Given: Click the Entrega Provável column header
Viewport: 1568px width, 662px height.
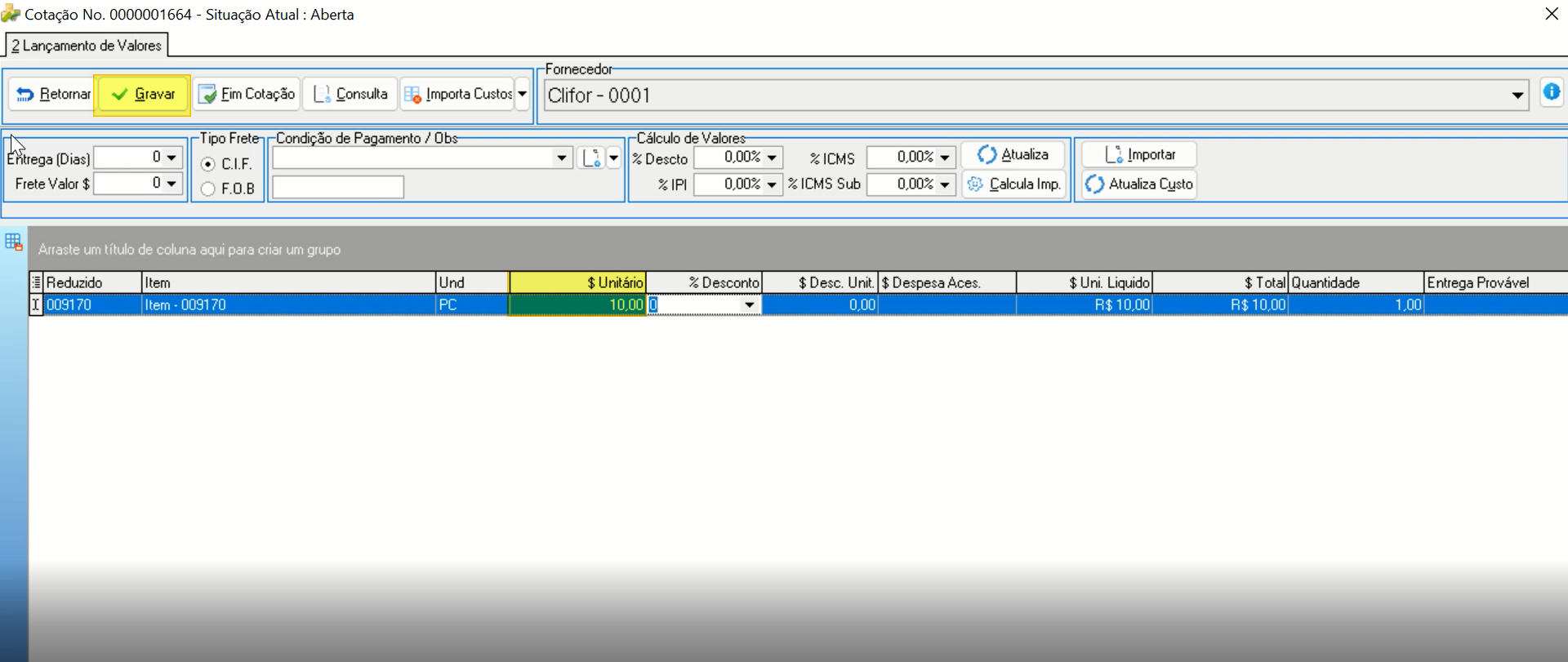Looking at the screenshot, I should 1495,282.
